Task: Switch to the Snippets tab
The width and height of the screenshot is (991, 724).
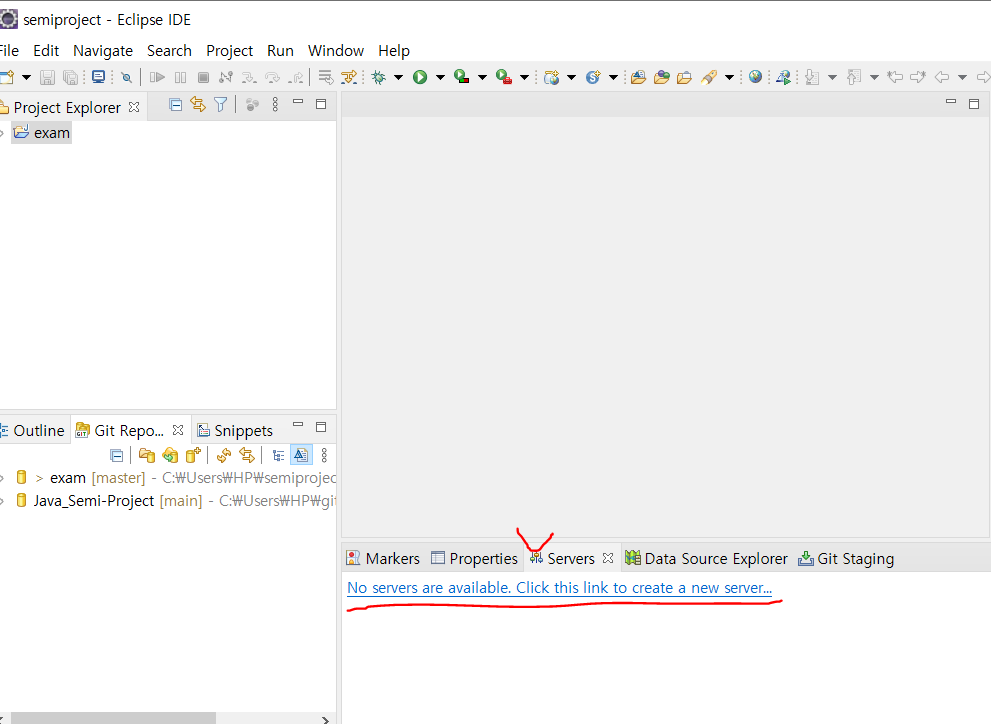Action: tap(235, 430)
